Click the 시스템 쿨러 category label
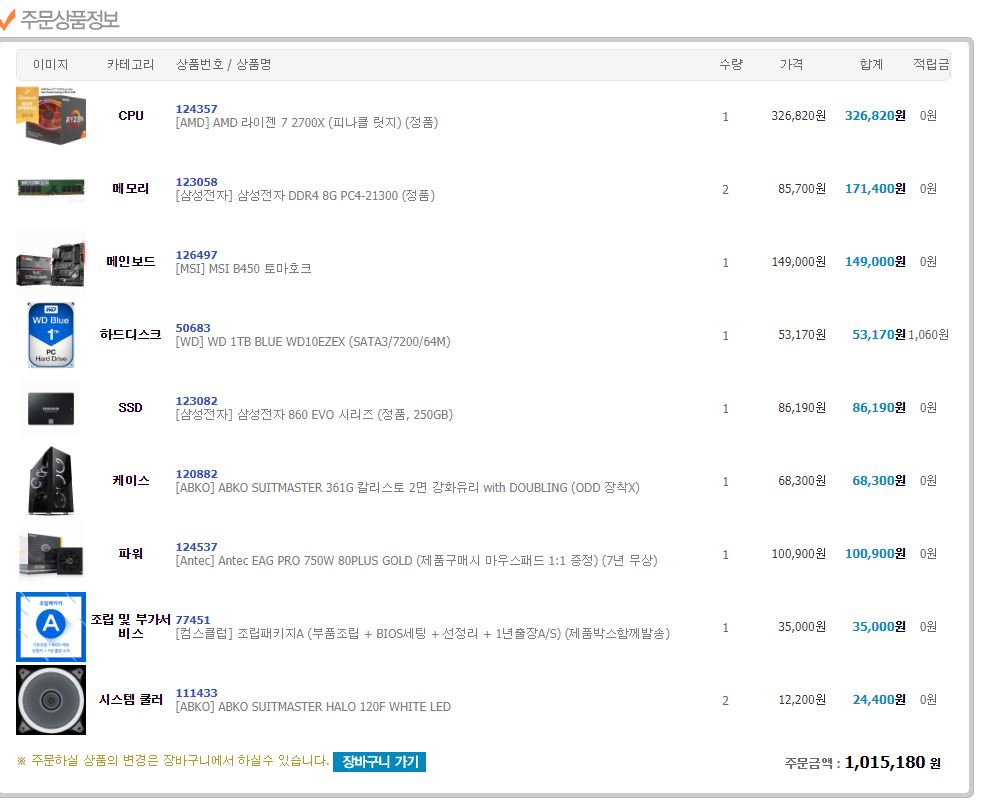981x809 pixels. (131, 700)
